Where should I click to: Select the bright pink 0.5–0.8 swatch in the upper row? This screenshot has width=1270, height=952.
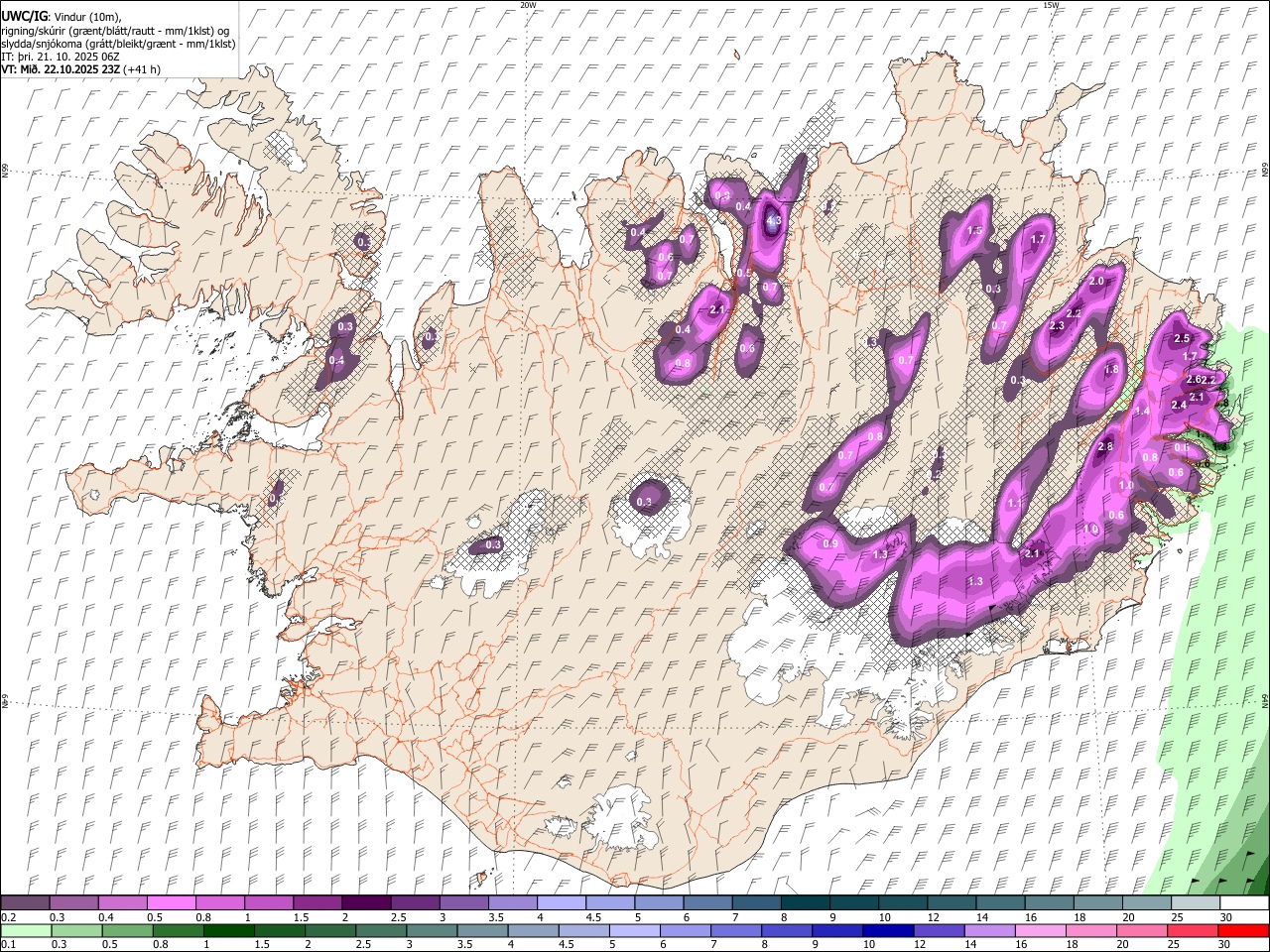click(x=172, y=903)
